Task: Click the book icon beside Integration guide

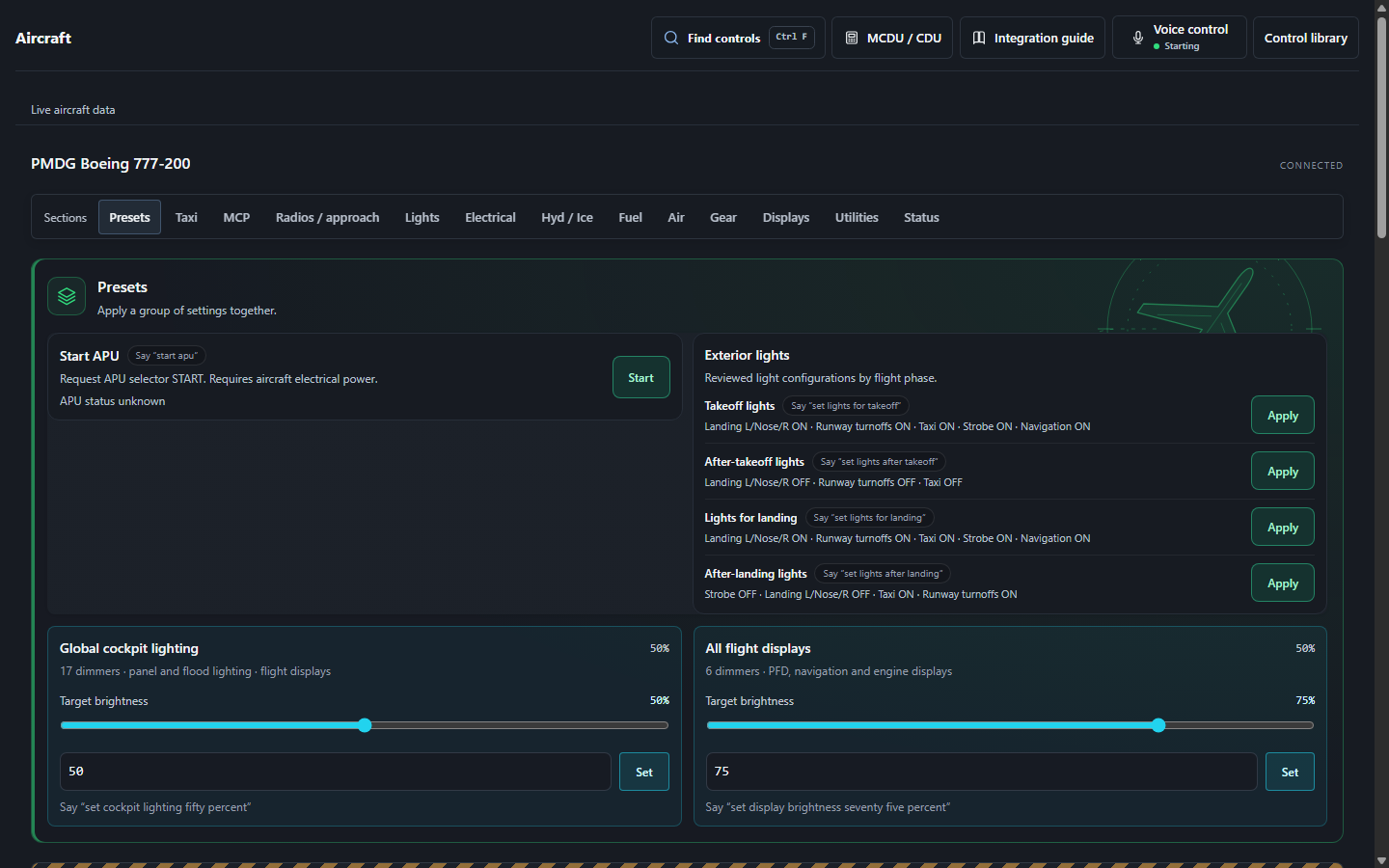Action: [x=979, y=38]
